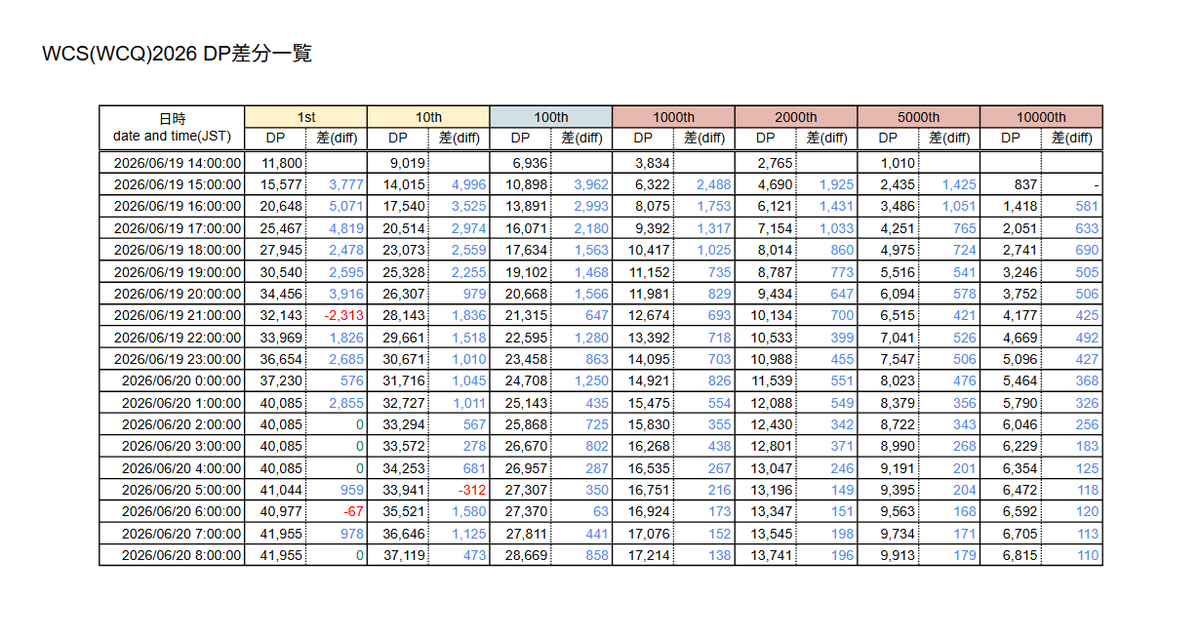
Task: Click the last diff value "110"
Action: pos(1088,555)
